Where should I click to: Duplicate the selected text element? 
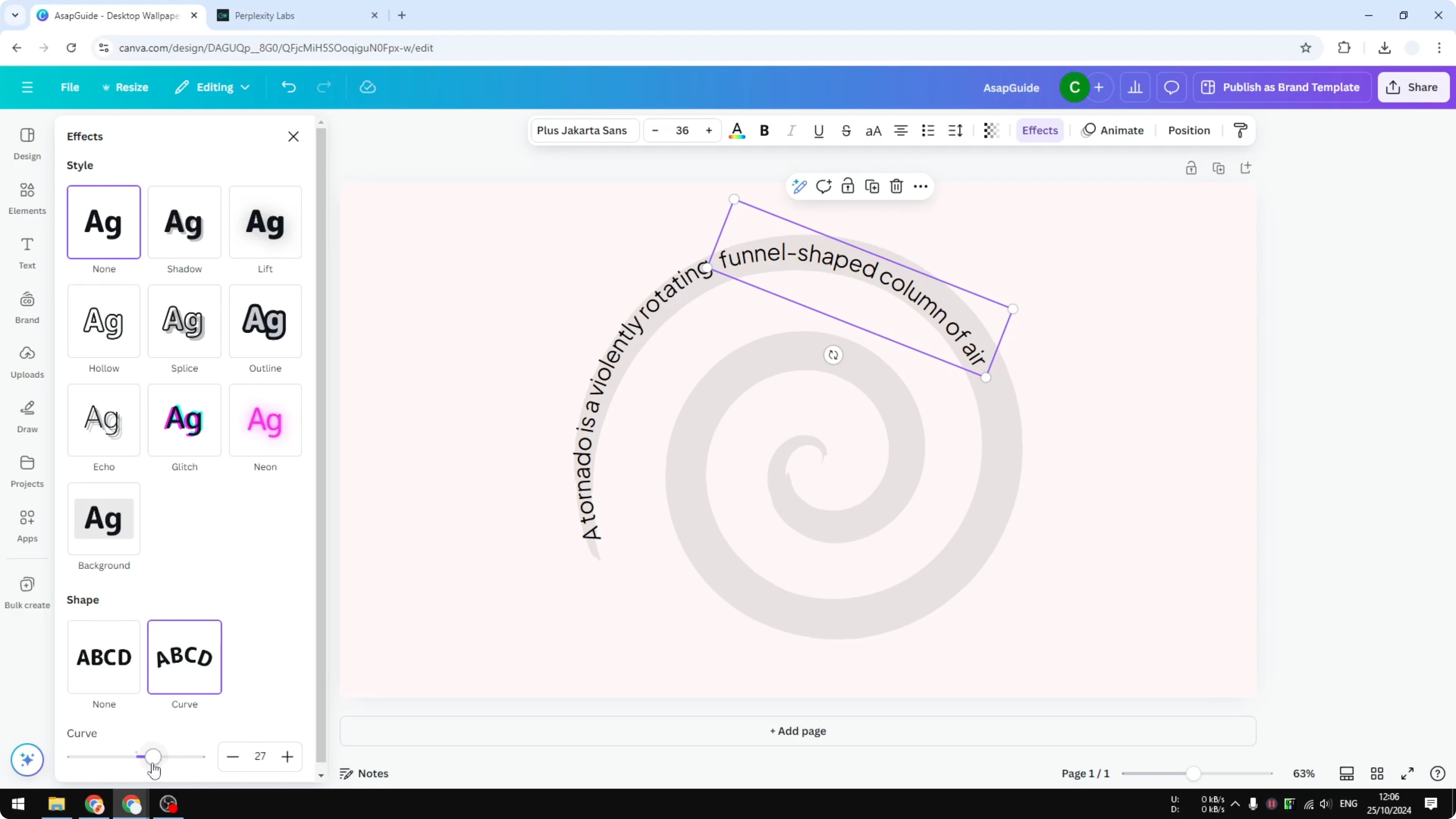(872, 186)
